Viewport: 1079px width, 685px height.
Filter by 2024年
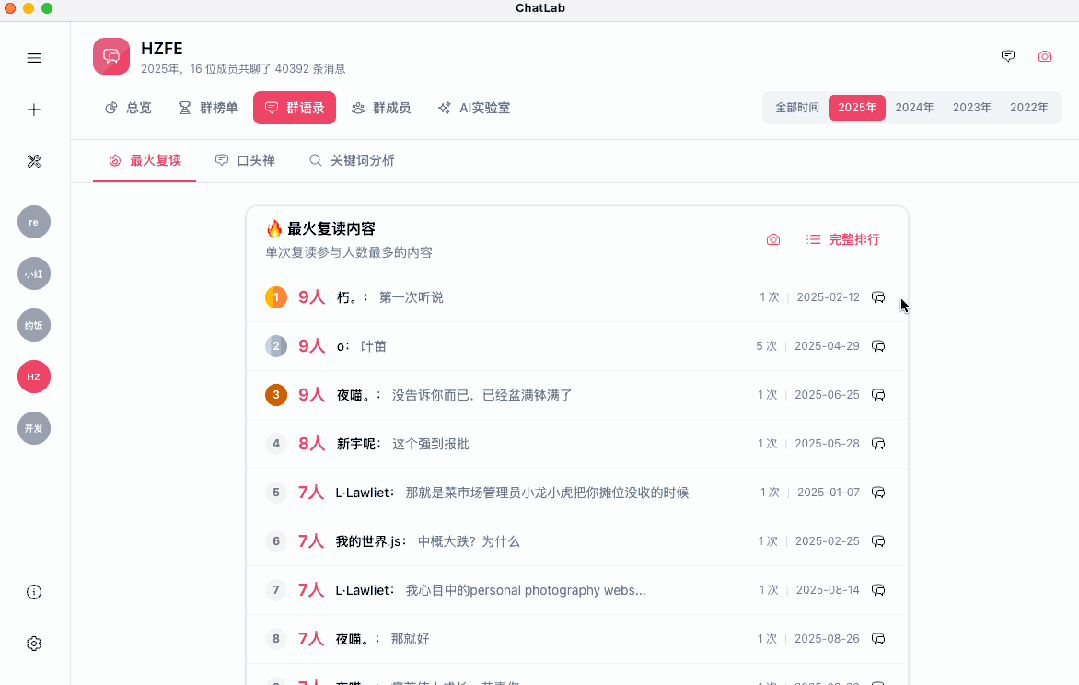[x=915, y=107]
